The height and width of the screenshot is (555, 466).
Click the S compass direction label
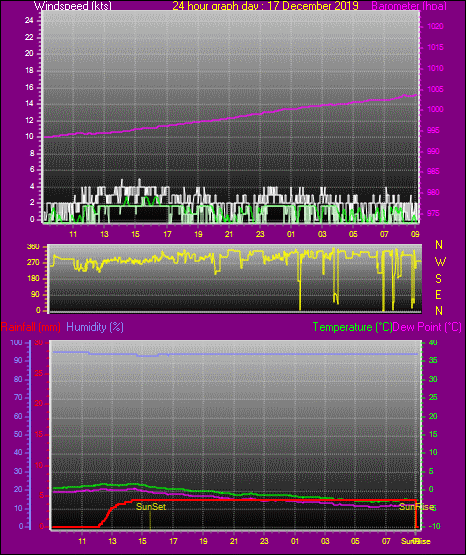438,279
